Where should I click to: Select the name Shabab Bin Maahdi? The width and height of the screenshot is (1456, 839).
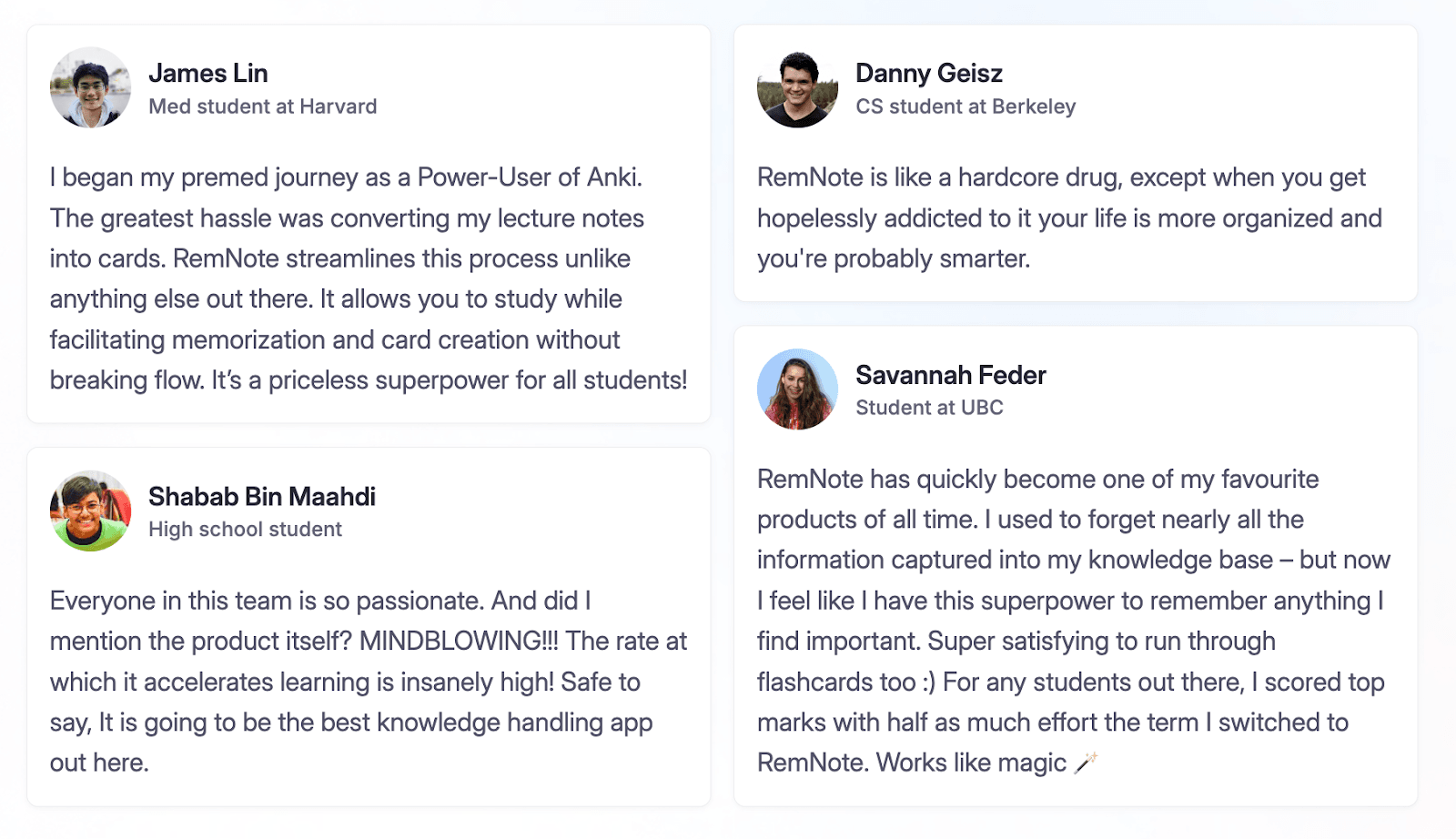261,496
